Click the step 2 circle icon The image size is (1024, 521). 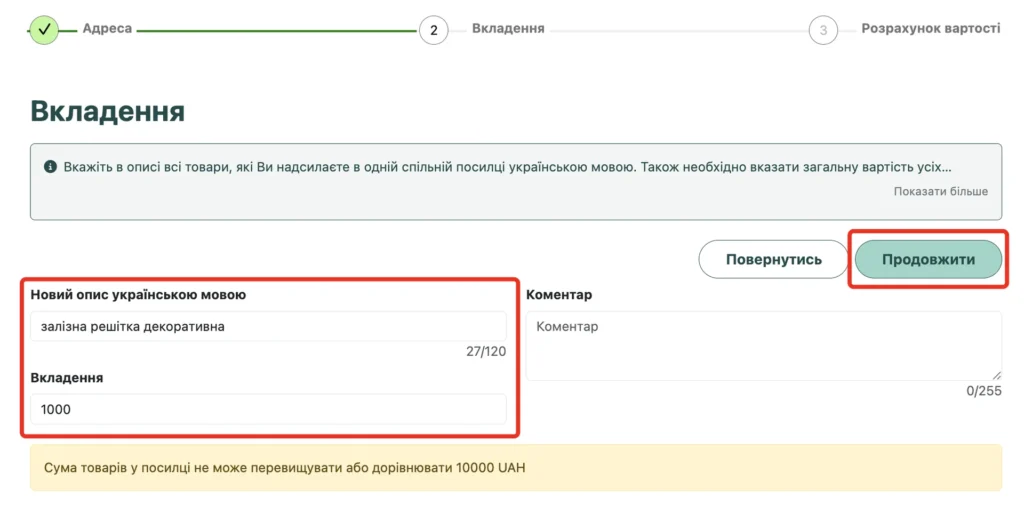point(433,30)
